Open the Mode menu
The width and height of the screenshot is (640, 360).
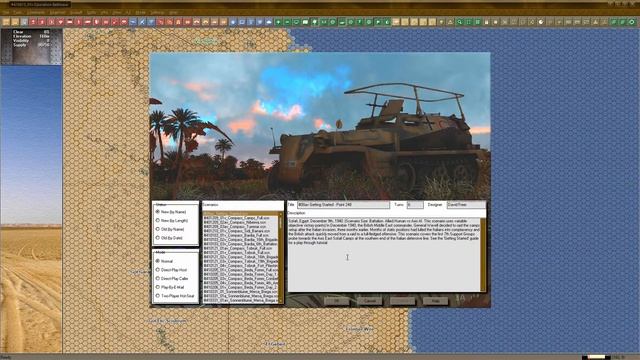(140, 13)
